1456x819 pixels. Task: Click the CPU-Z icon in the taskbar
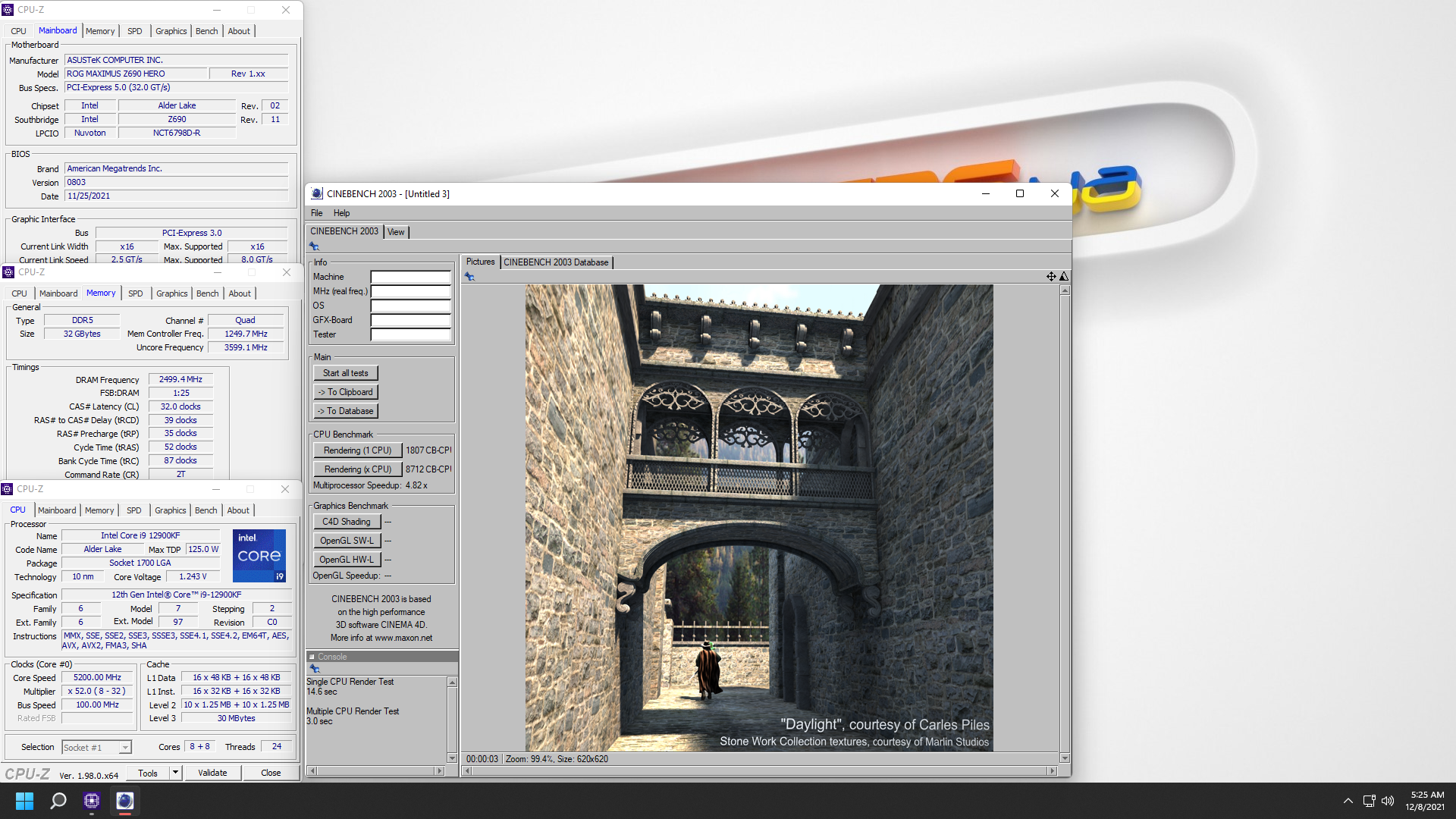(92, 801)
